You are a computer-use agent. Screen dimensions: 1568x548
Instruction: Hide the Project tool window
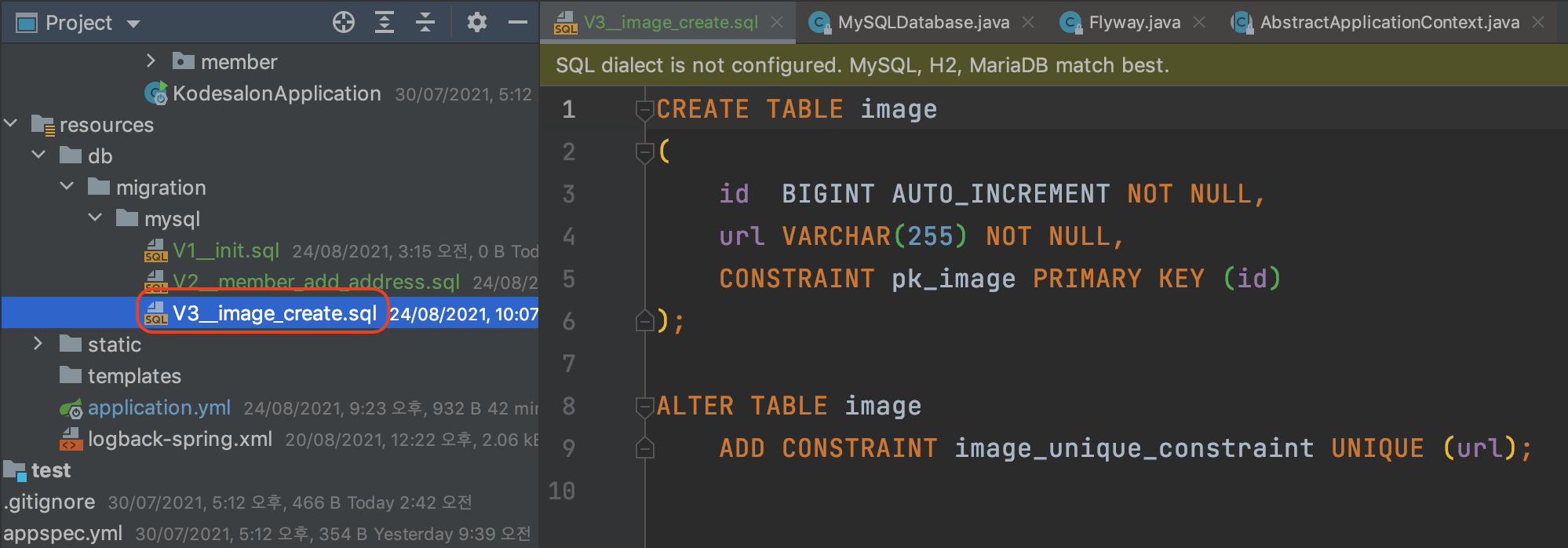518,22
